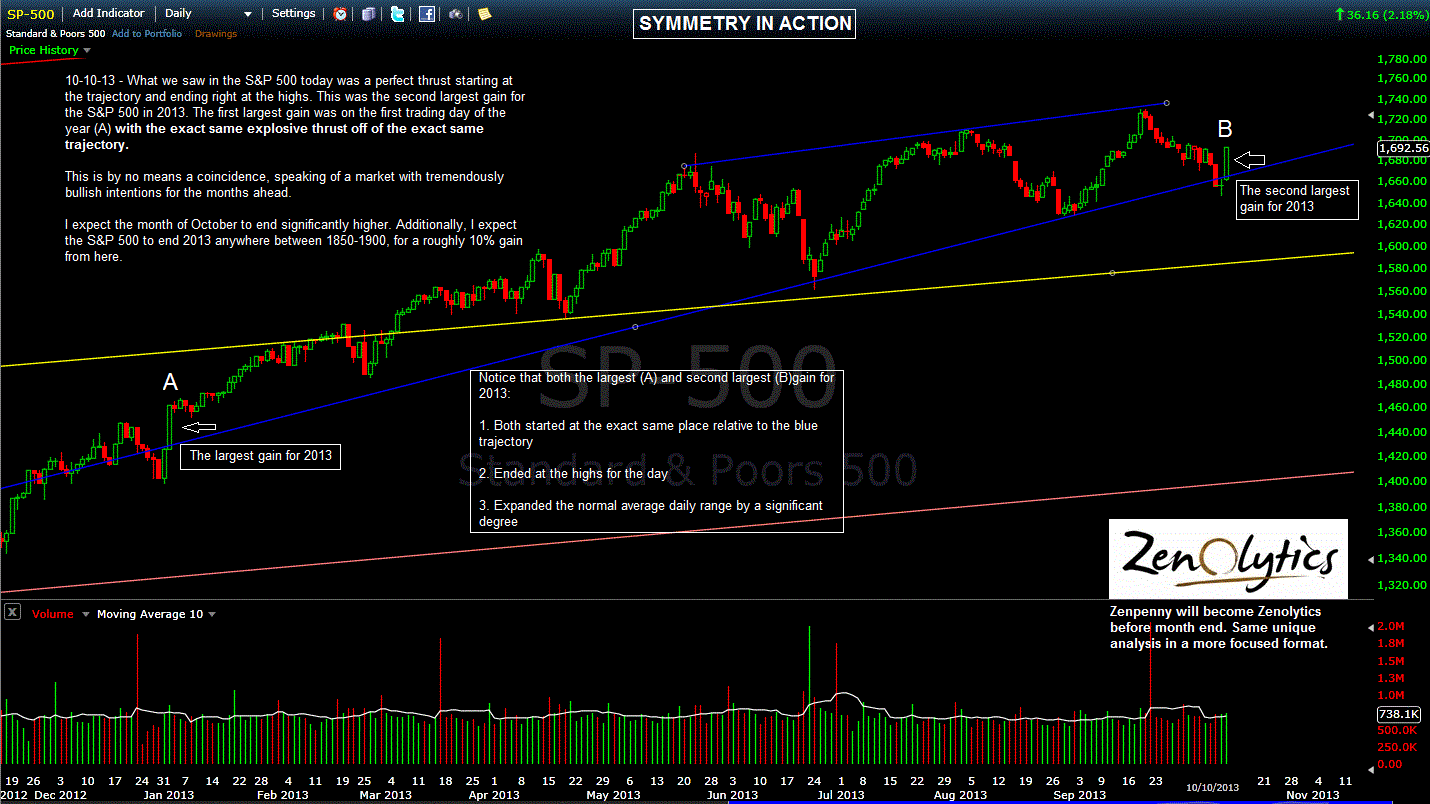Viewport: 1430px width, 804px height.
Task: Click the 1,320.00 price axis label
Action: point(1401,584)
